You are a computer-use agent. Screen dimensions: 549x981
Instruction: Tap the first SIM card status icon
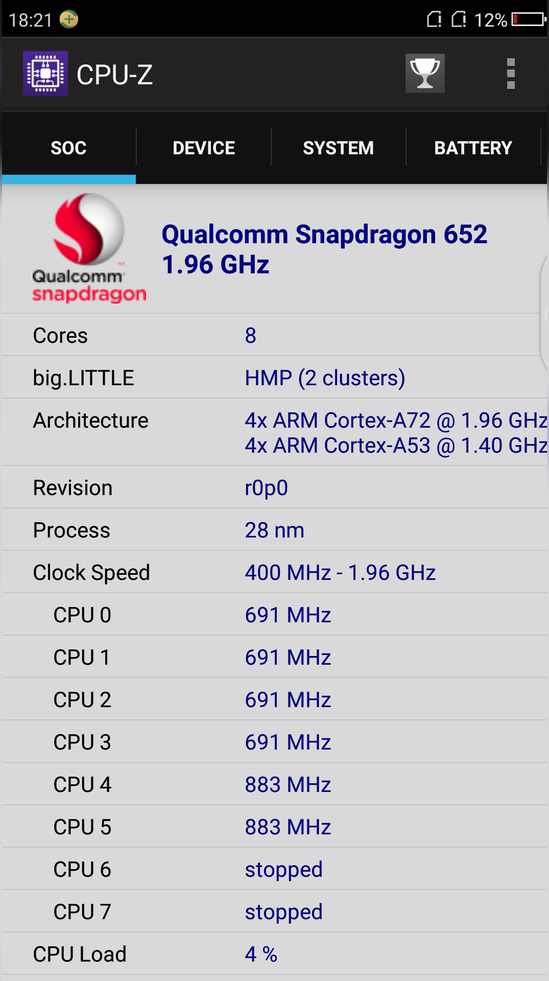click(x=434, y=19)
